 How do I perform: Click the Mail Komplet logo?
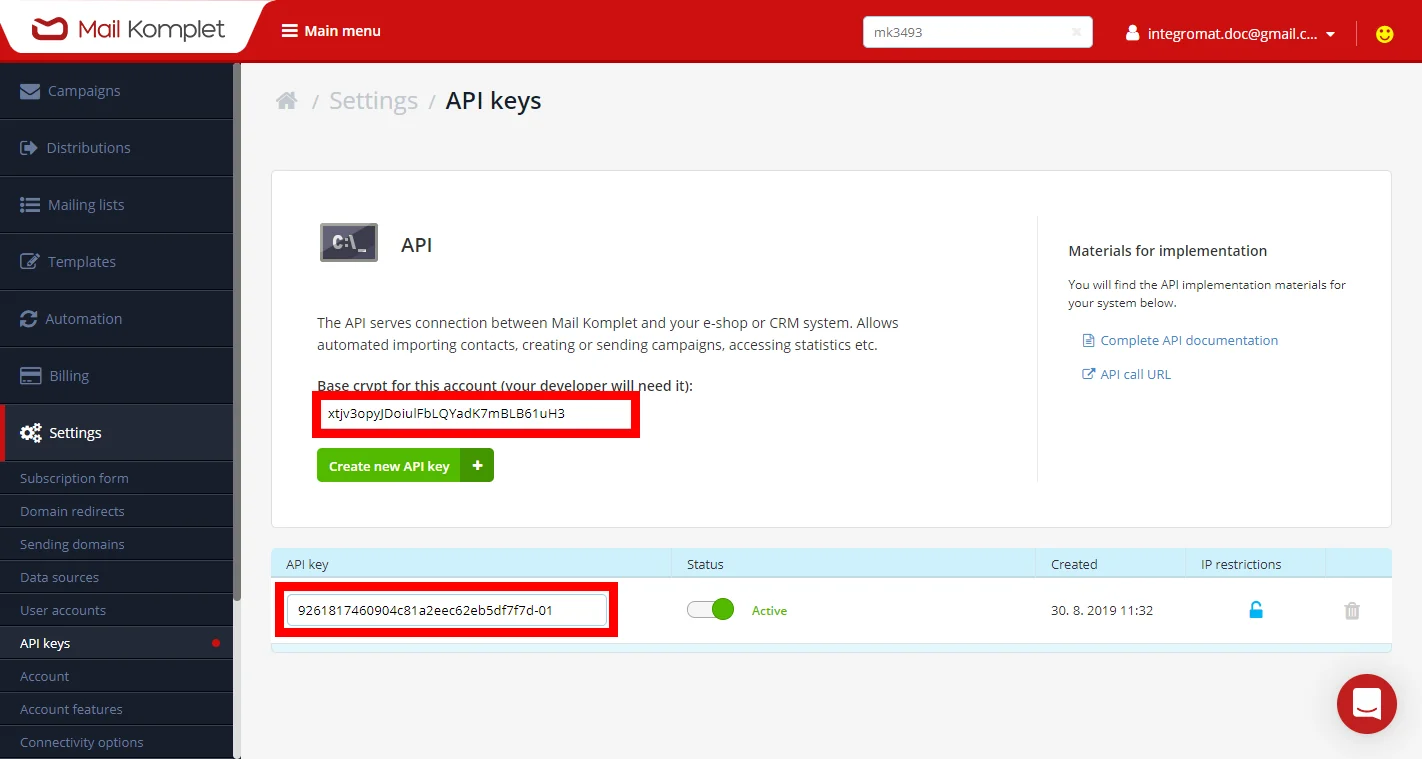128,30
